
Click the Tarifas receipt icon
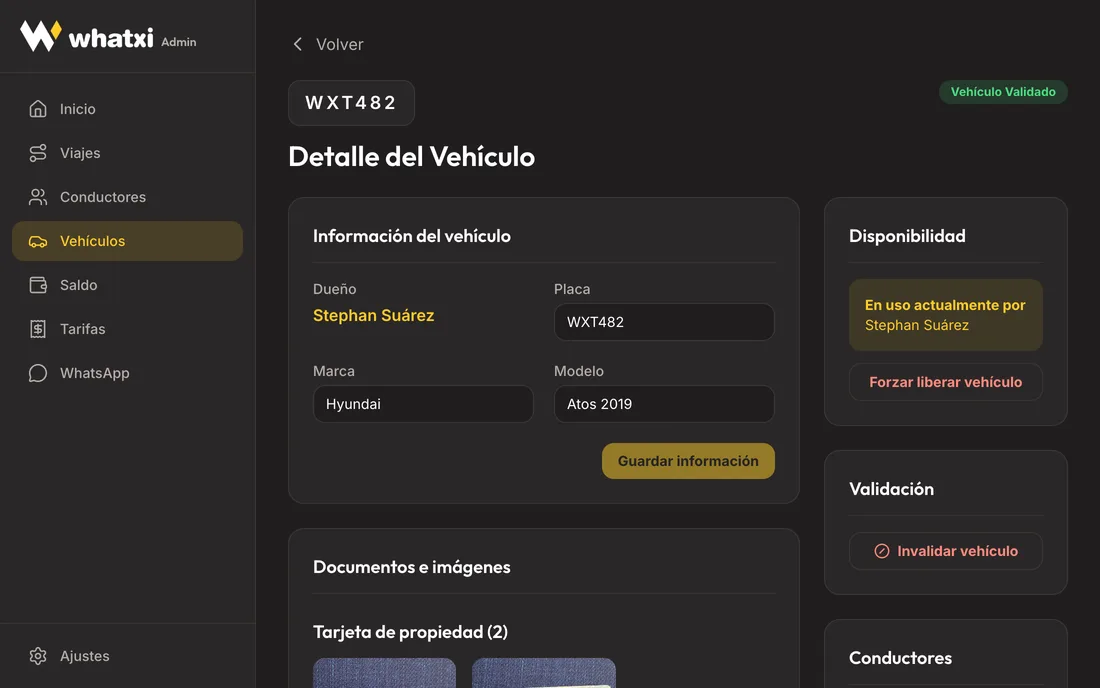coord(38,329)
